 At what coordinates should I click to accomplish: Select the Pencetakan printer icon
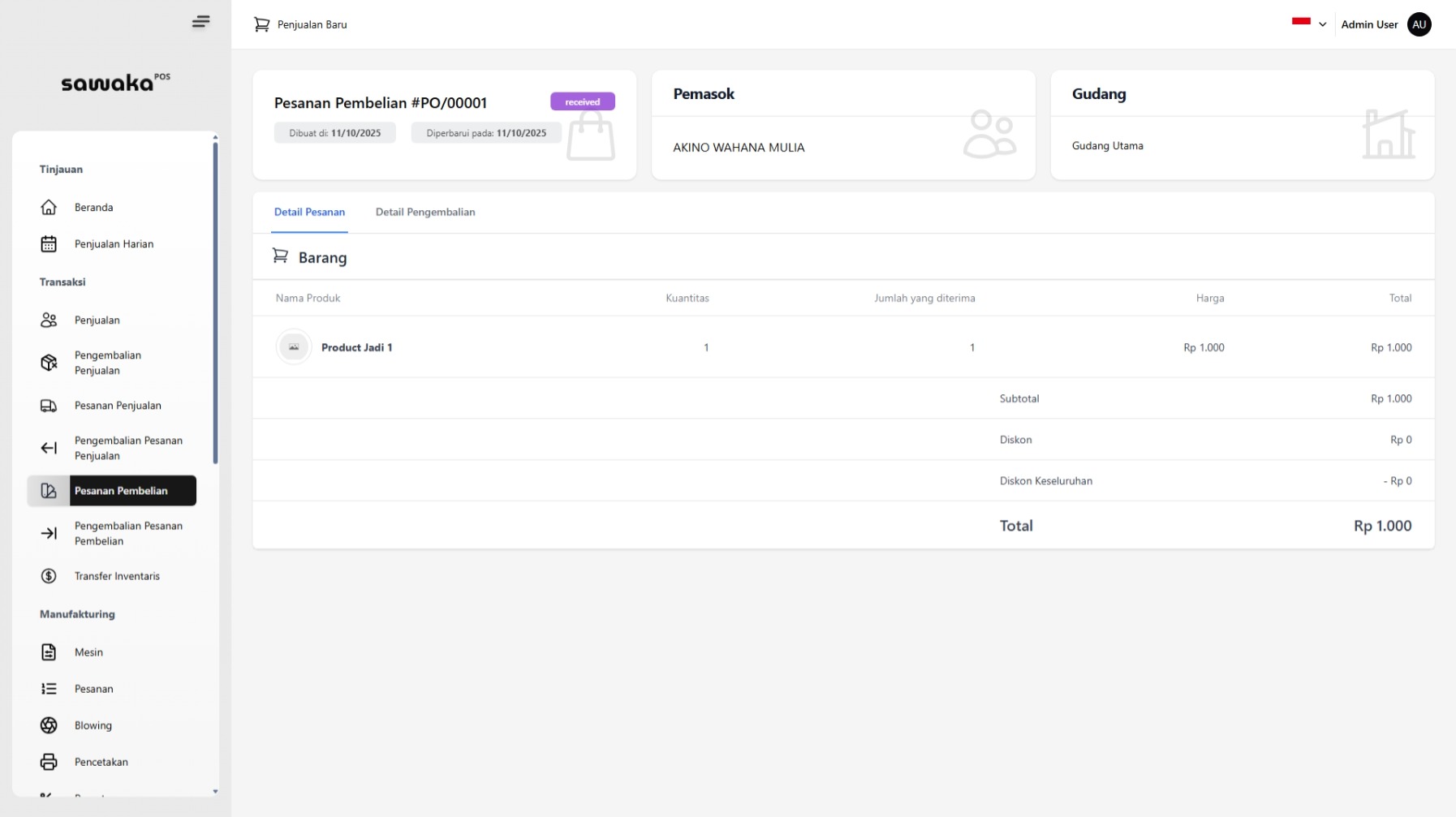point(49,762)
